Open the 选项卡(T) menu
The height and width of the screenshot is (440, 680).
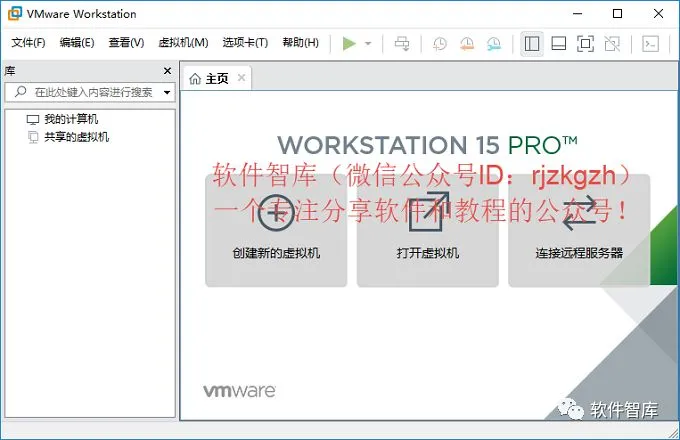[245, 42]
